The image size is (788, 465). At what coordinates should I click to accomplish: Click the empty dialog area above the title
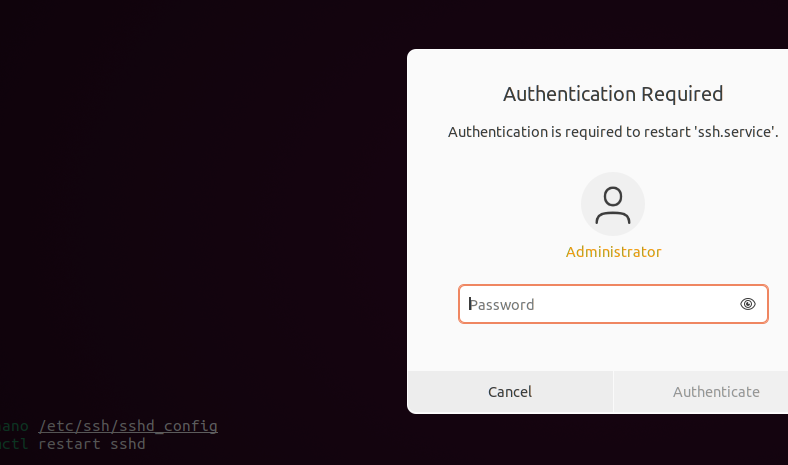[612, 64]
